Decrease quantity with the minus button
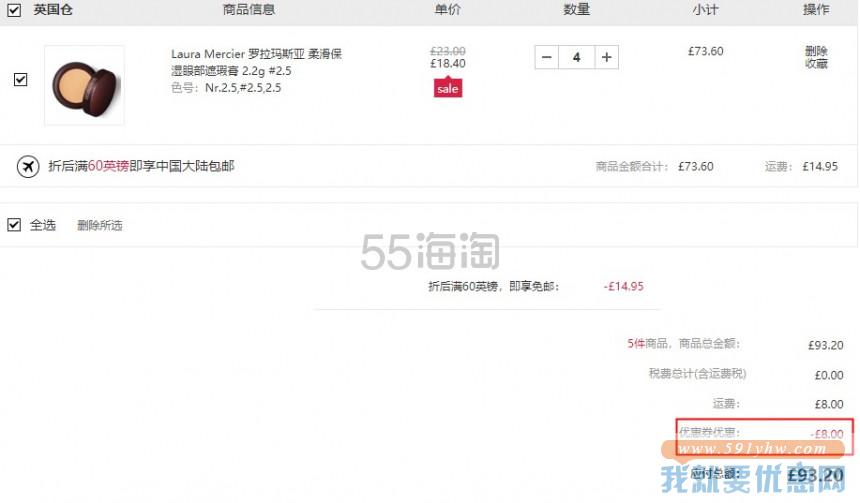Image resolution: width=860 pixels, height=503 pixels. pyautogui.click(x=547, y=57)
